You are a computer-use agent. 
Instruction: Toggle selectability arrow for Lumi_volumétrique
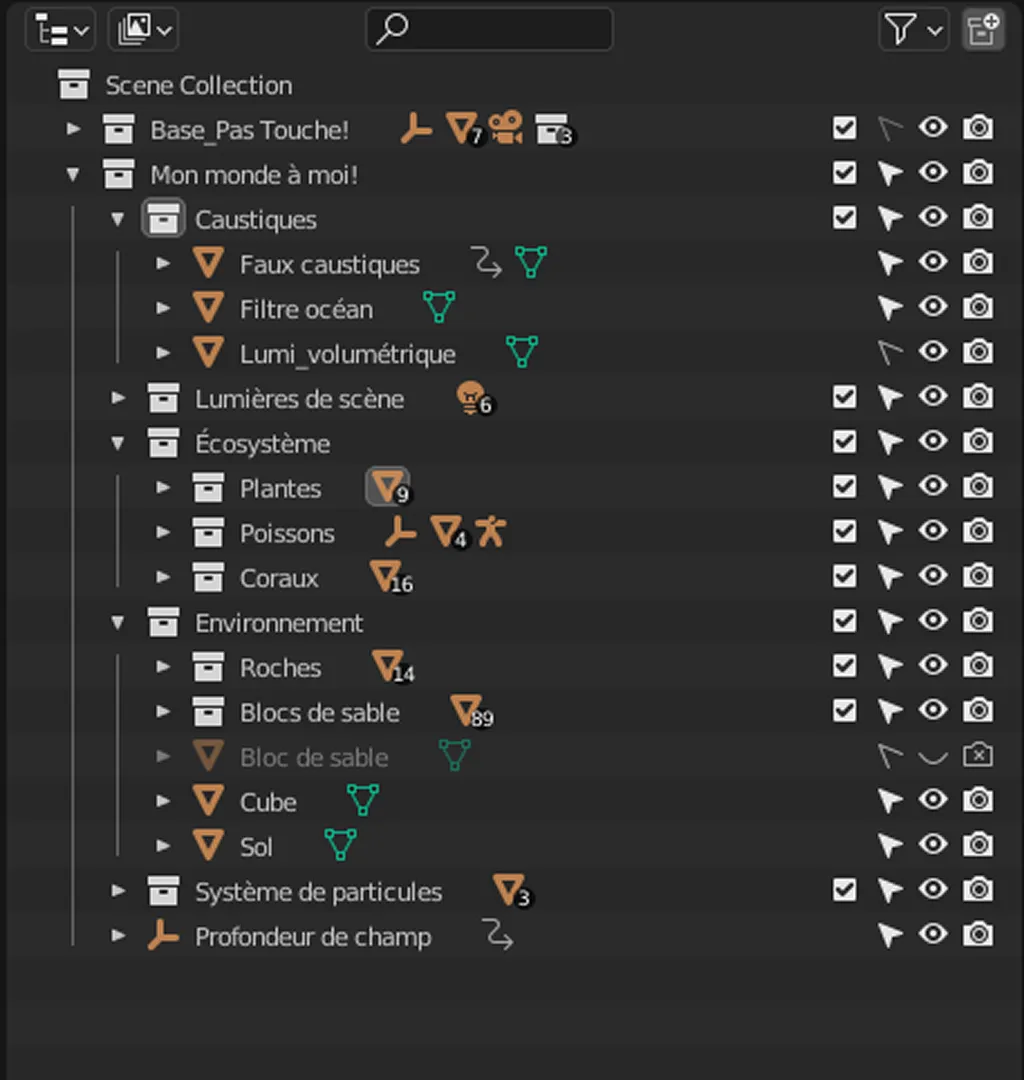click(889, 353)
